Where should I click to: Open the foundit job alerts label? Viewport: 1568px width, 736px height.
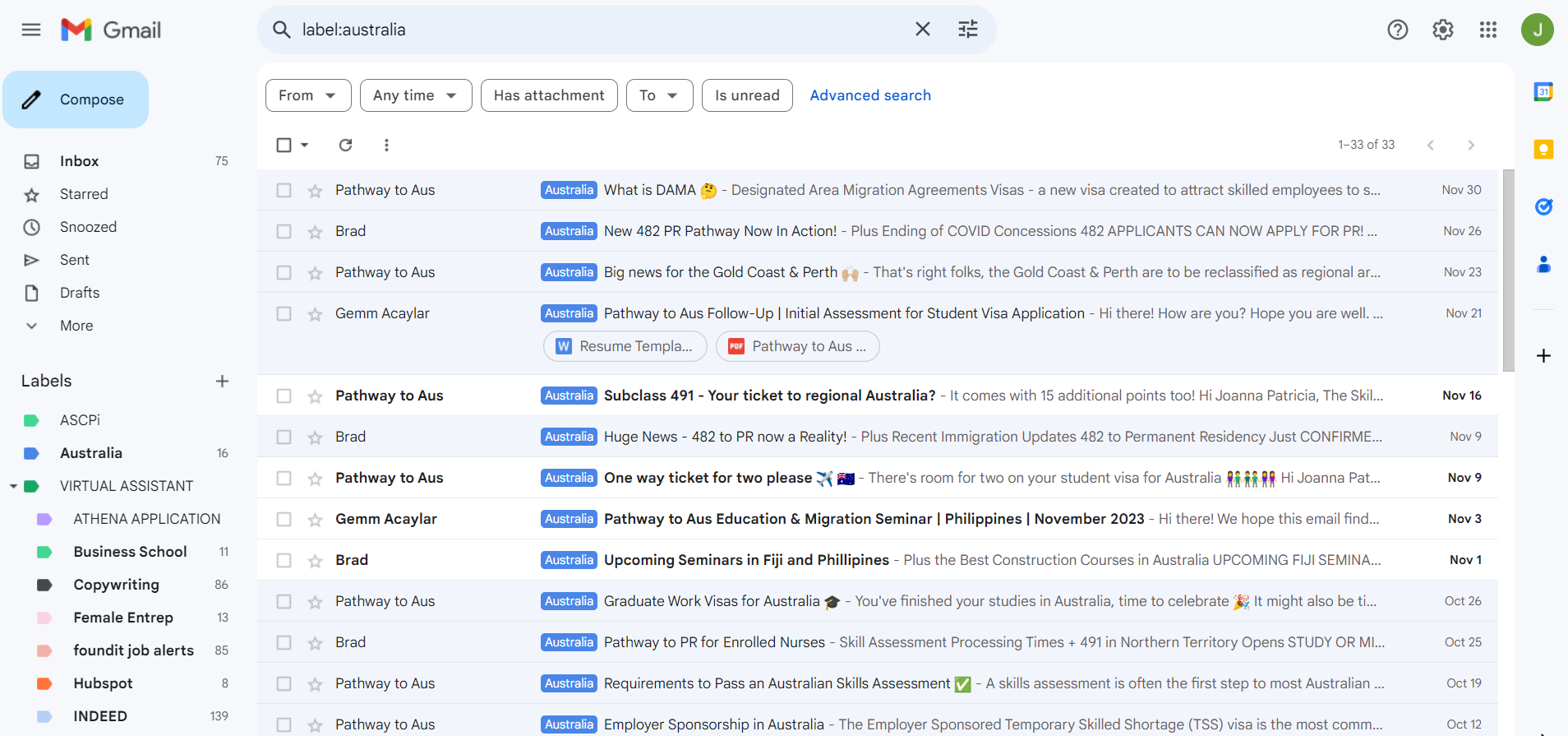pos(134,650)
